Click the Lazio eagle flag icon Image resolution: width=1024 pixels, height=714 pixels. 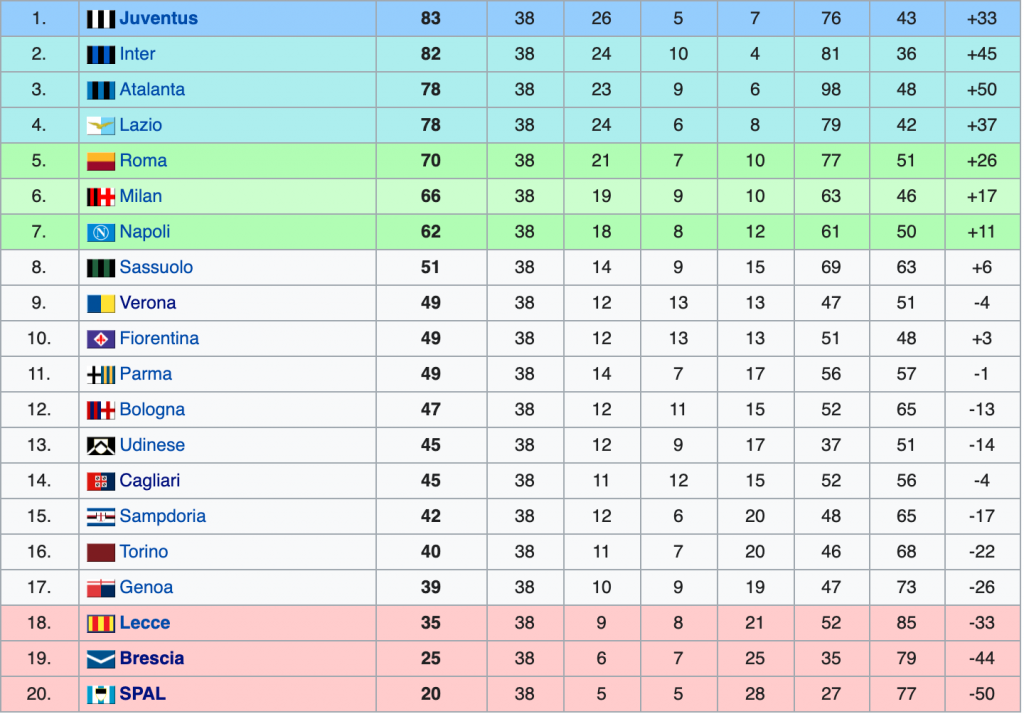pyautogui.click(x=101, y=125)
